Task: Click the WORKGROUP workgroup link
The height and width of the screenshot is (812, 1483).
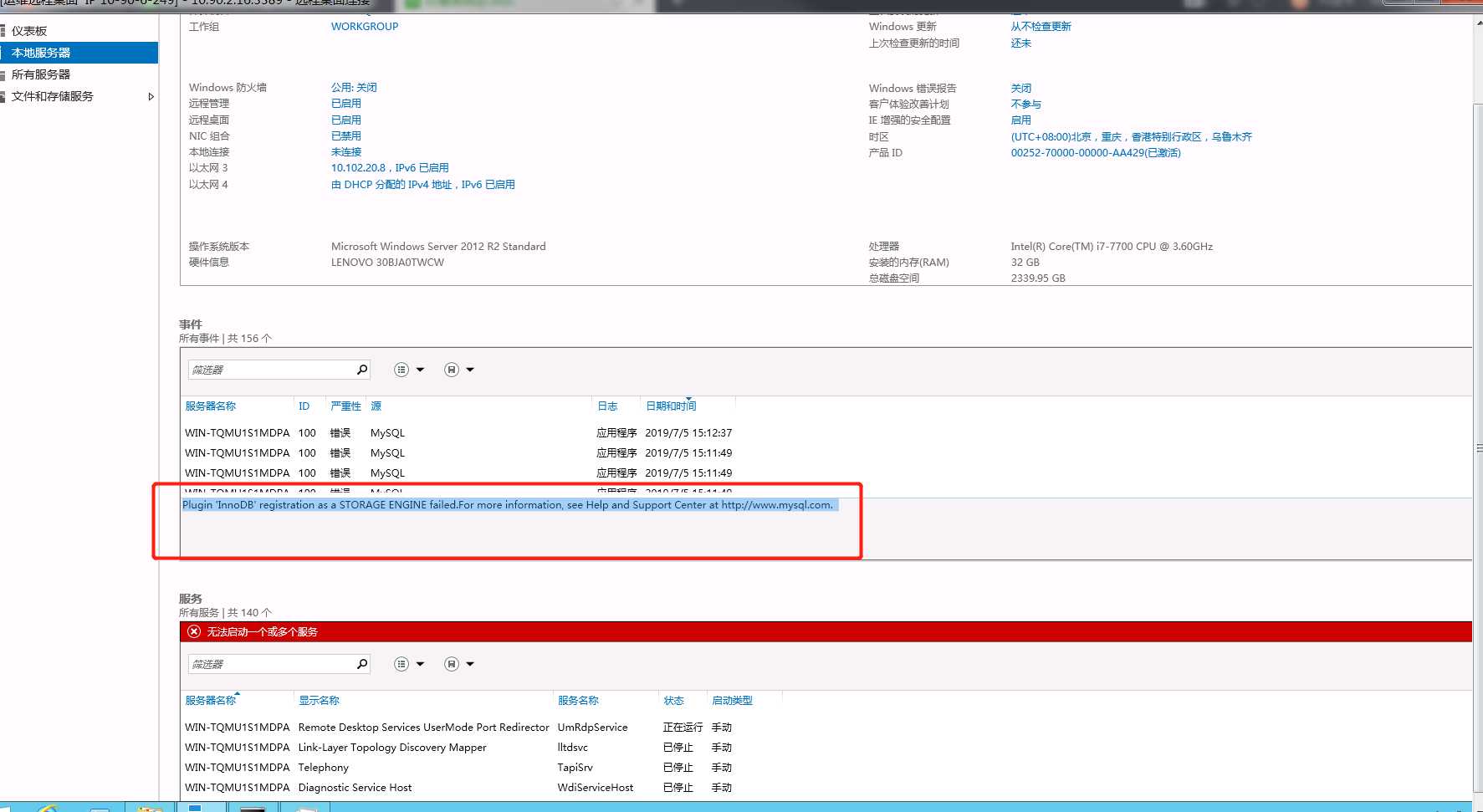Action: (x=365, y=27)
